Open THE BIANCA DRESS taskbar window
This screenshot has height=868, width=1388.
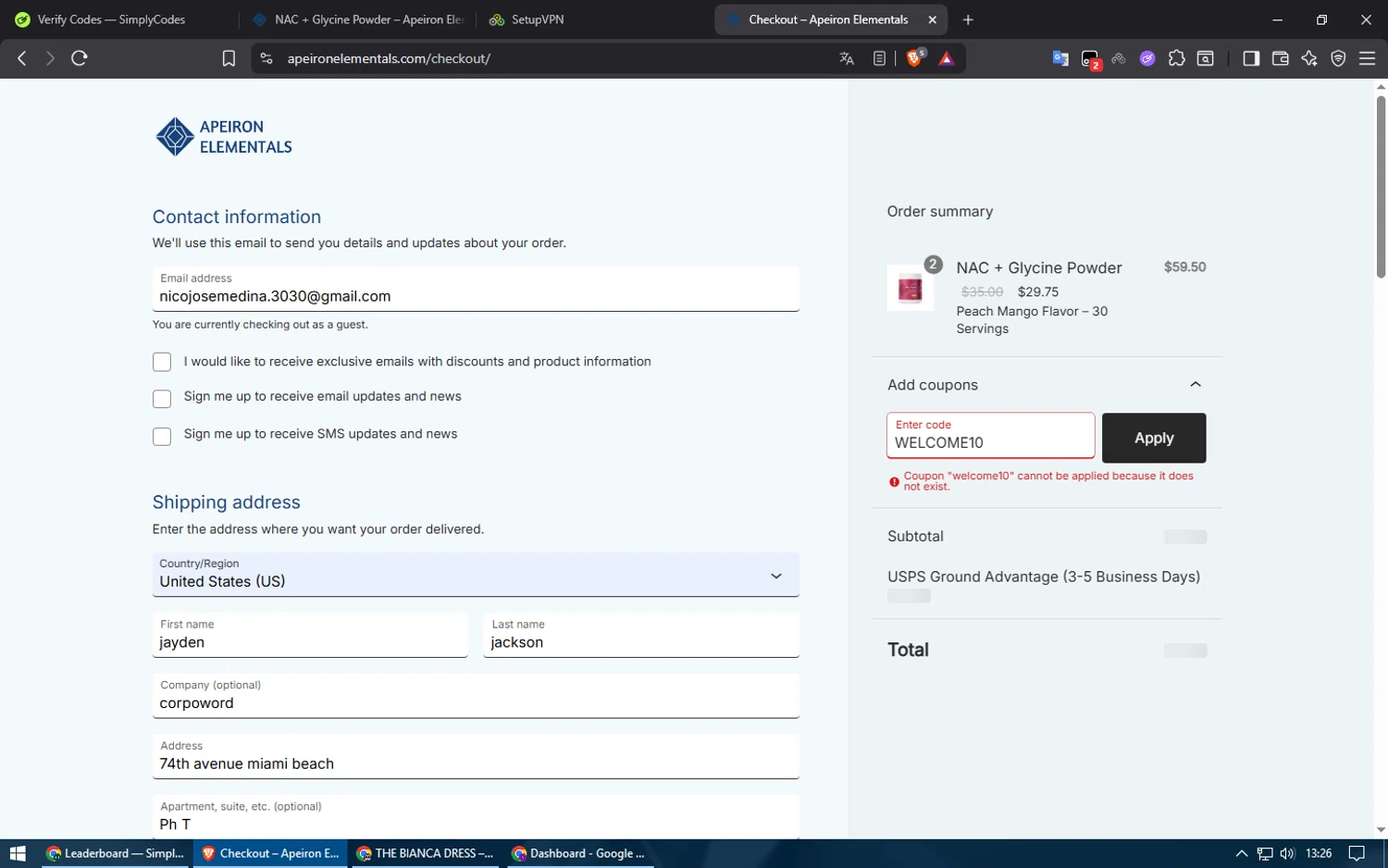(x=426, y=853)
